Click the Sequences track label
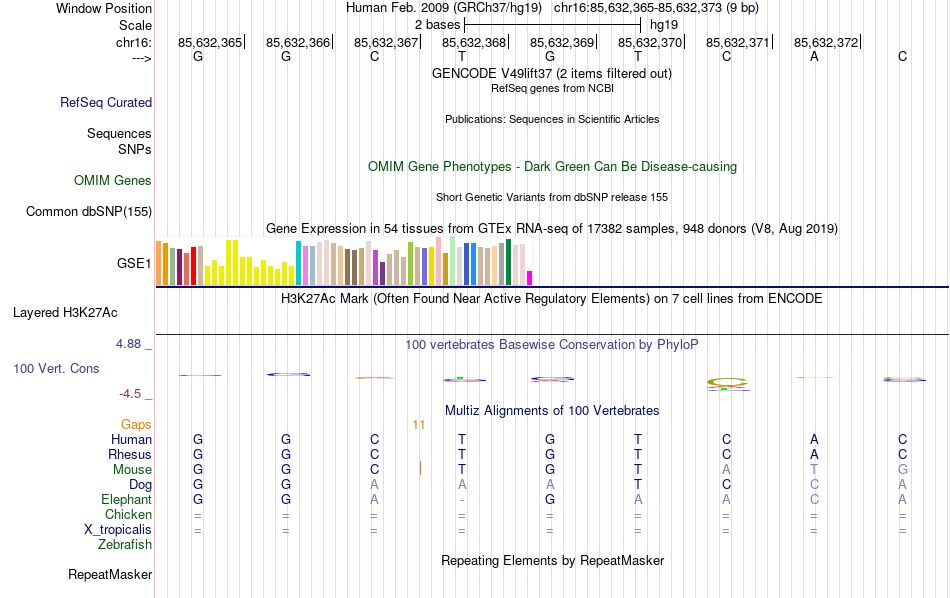 [x=119, y=133]
